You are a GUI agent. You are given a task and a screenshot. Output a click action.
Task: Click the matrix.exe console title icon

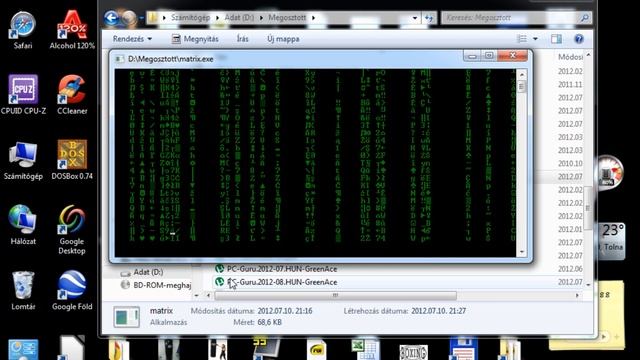point(119,59)
